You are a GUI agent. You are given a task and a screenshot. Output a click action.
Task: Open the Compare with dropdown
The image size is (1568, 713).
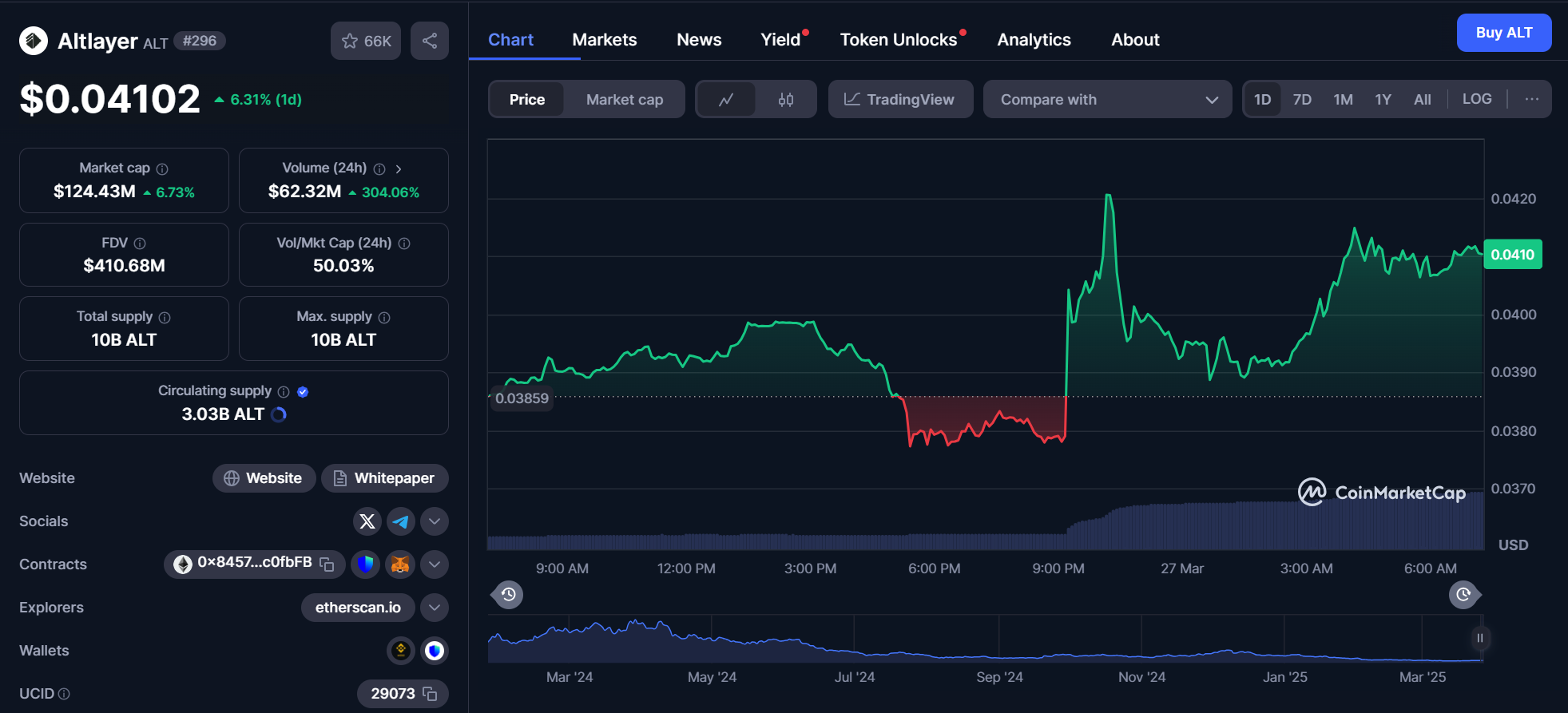click(1107, 100)
